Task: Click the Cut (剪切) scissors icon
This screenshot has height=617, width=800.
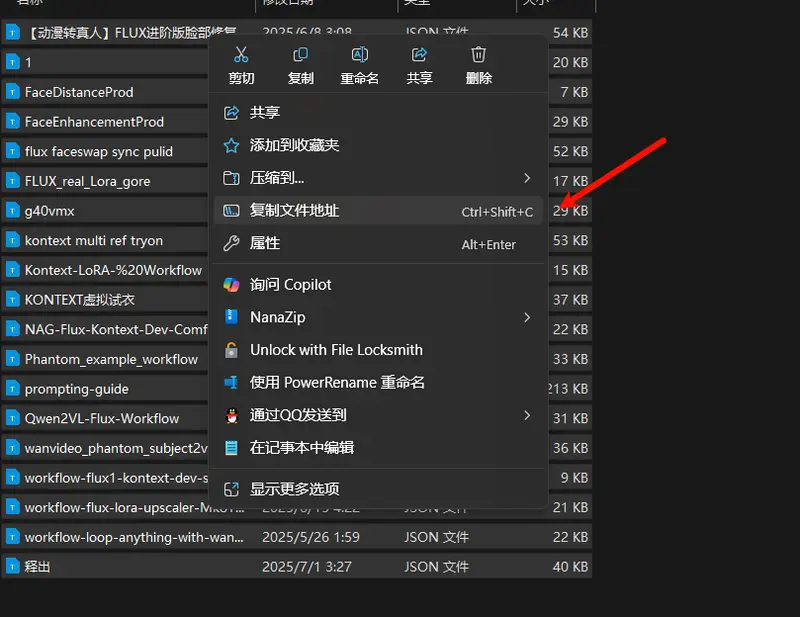Action: [x=241, y=54]
